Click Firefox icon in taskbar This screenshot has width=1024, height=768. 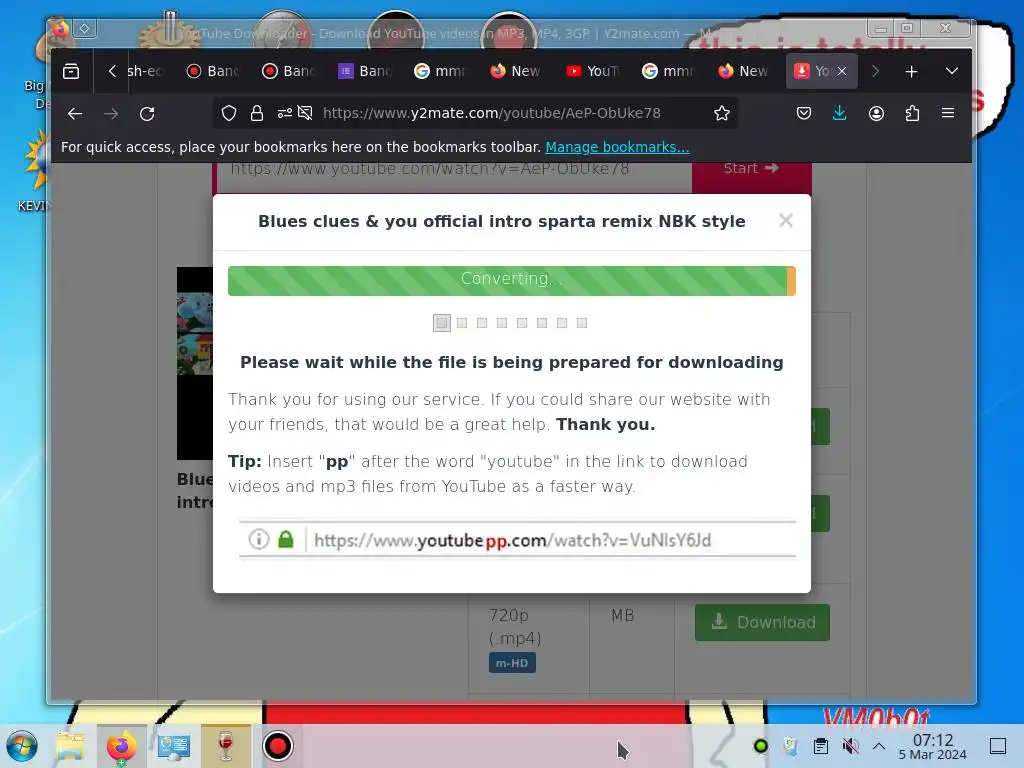pos(121,746)
